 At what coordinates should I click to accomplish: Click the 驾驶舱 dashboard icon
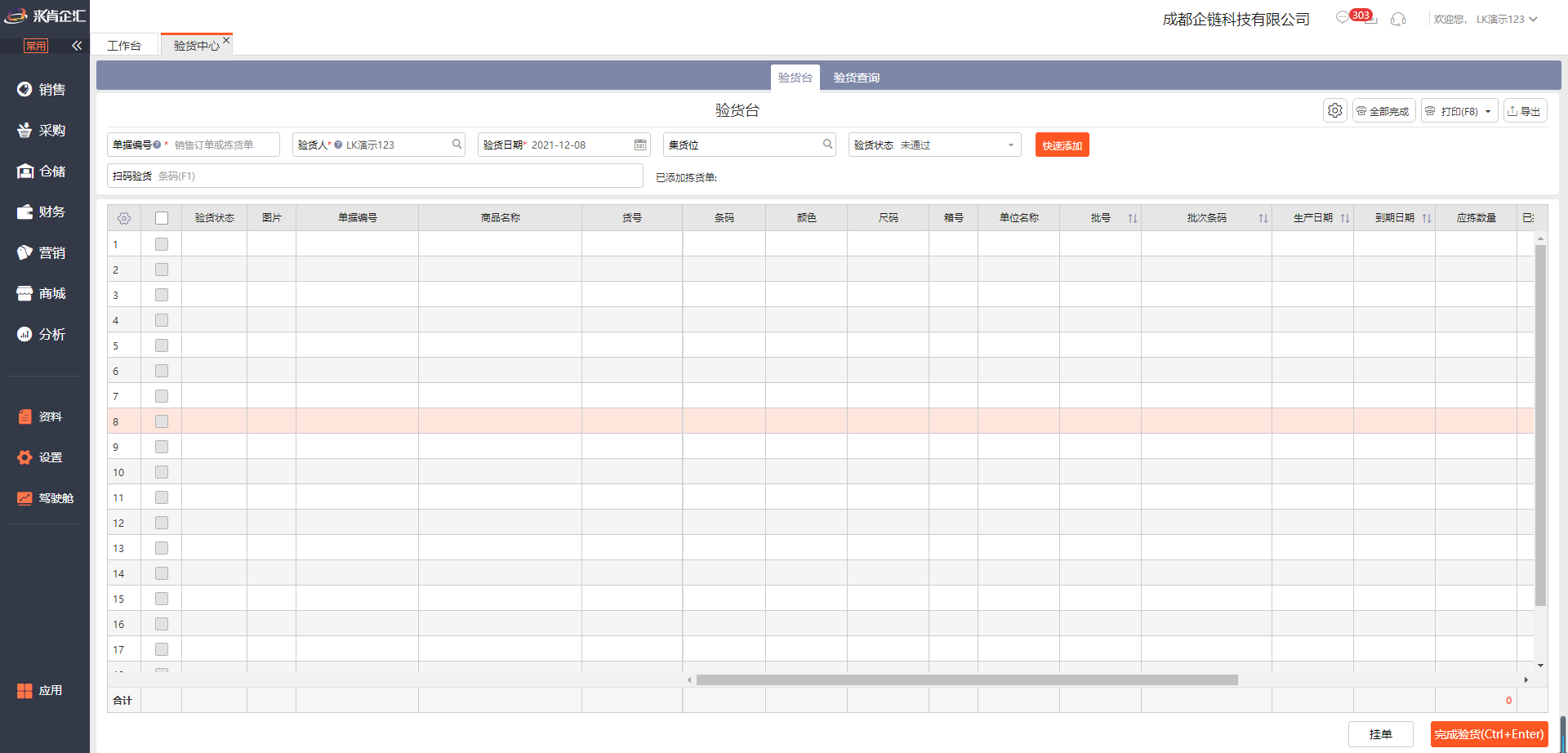[x=25, y=497]
